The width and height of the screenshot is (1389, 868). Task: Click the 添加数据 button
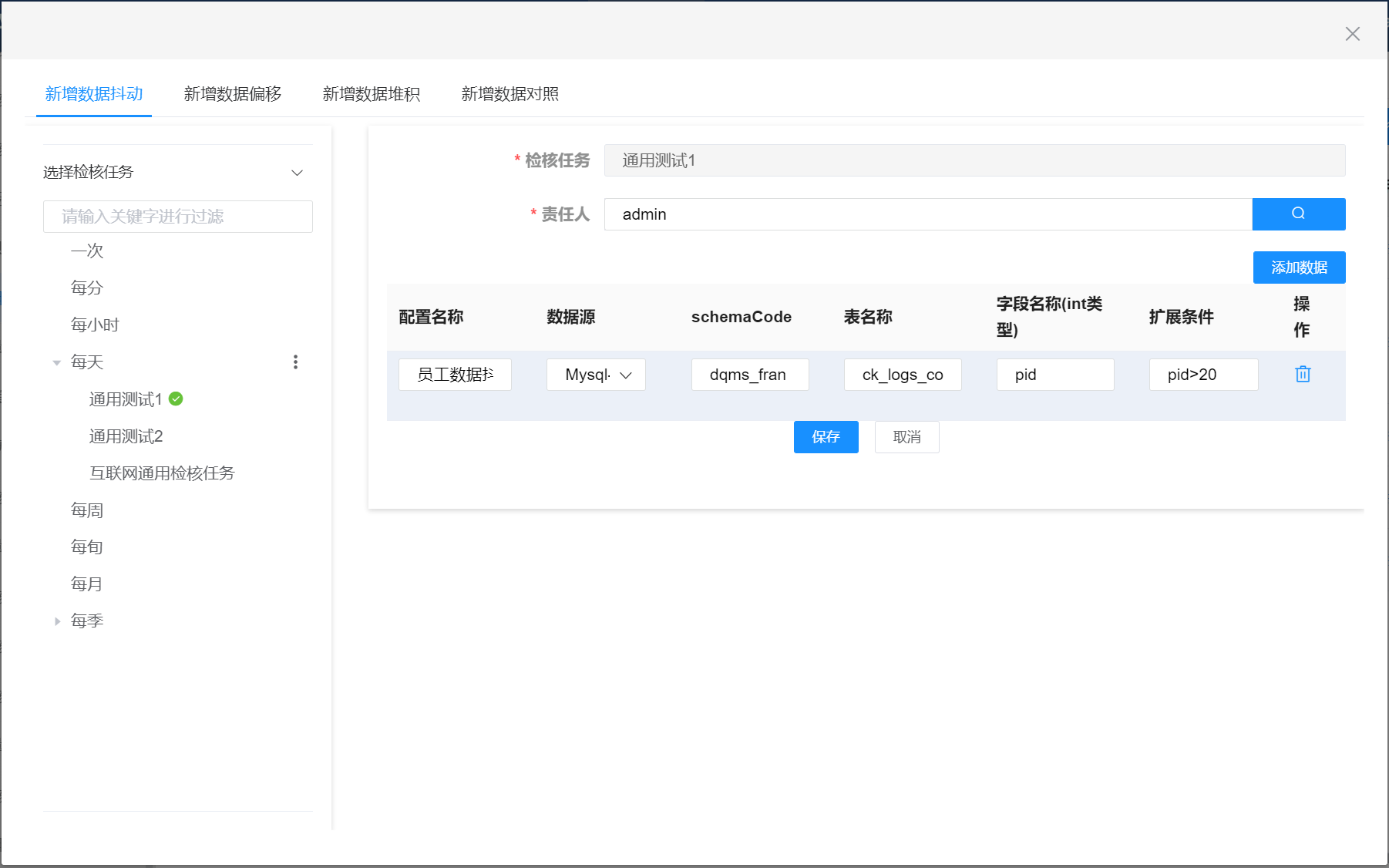pyautogui.click(x=1299, y=267)
